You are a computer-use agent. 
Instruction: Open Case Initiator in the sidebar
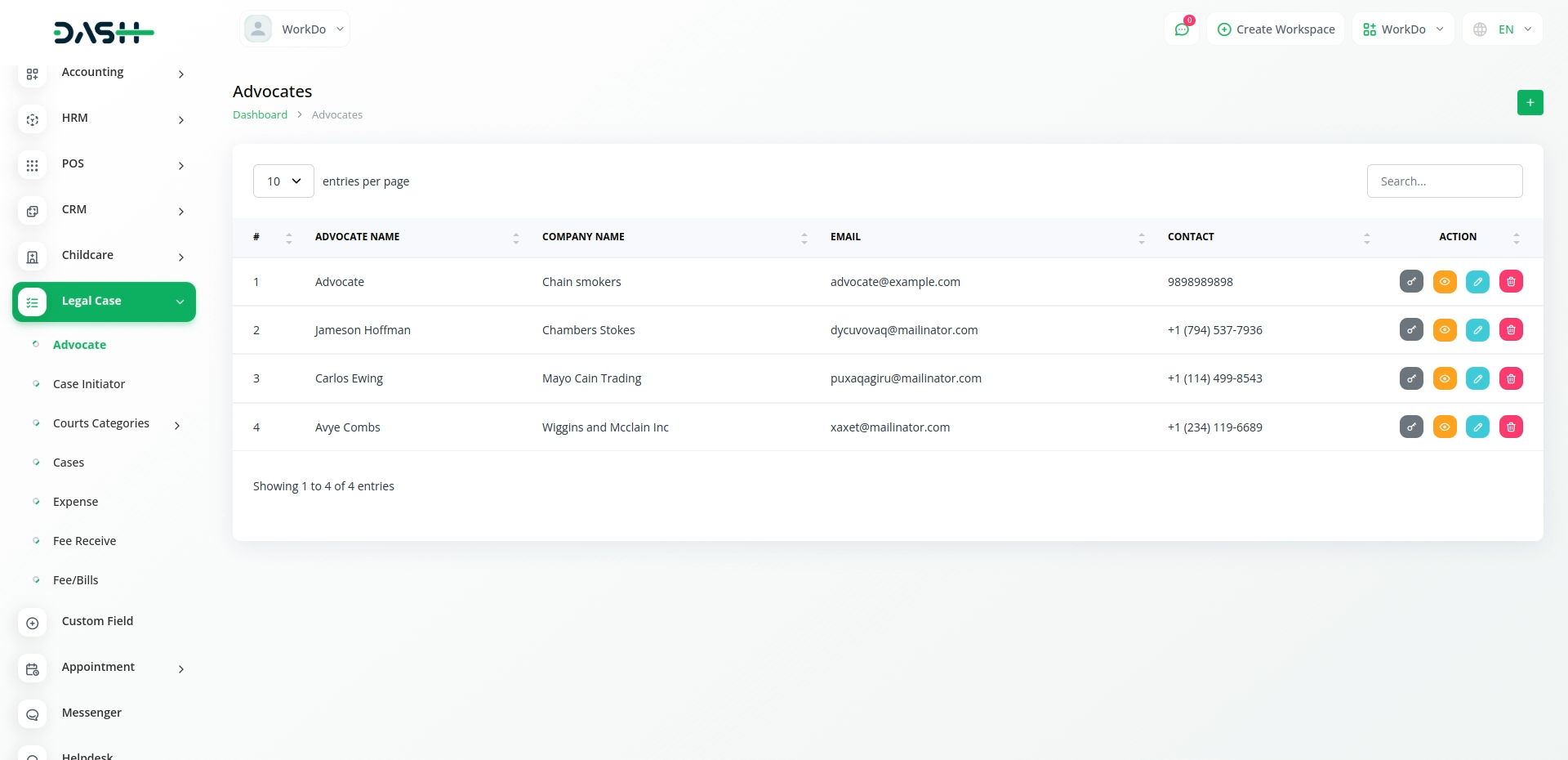(x=89, y=384)
